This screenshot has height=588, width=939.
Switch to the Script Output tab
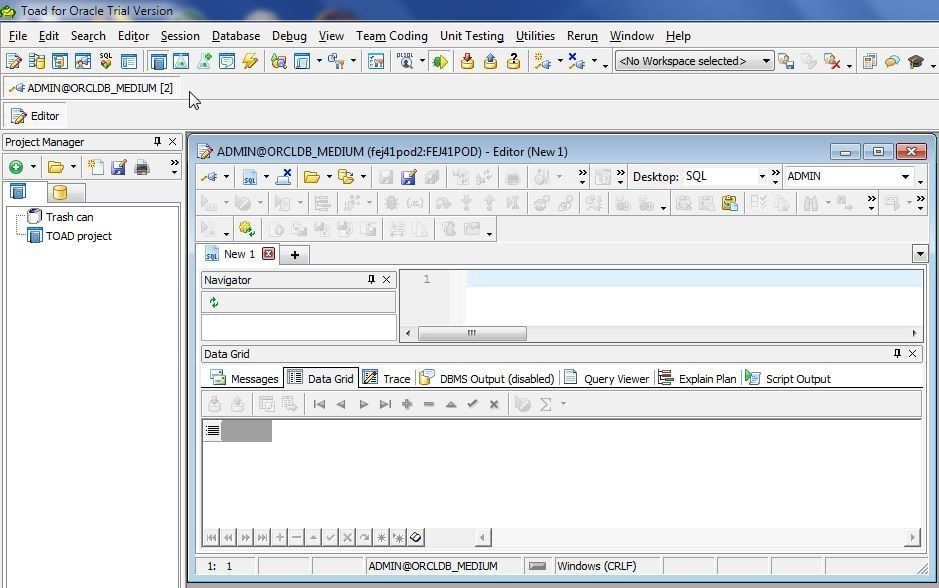pos(788,378)
